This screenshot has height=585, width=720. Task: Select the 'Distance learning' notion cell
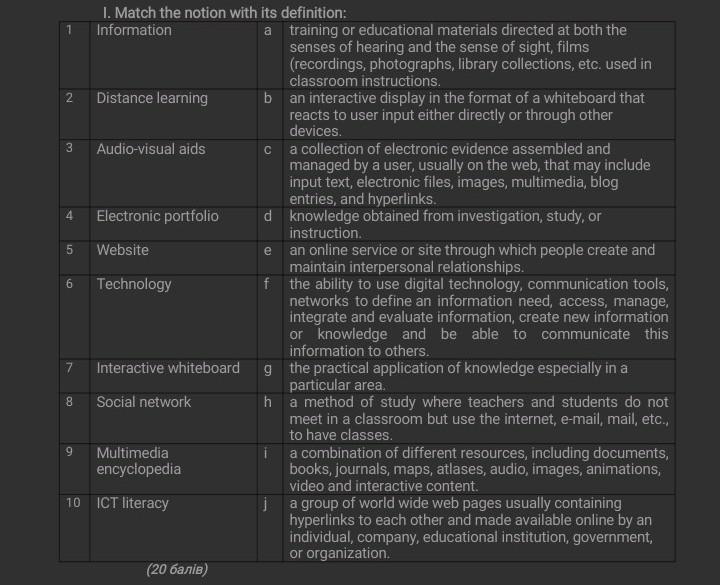click(x=152, y=98)
